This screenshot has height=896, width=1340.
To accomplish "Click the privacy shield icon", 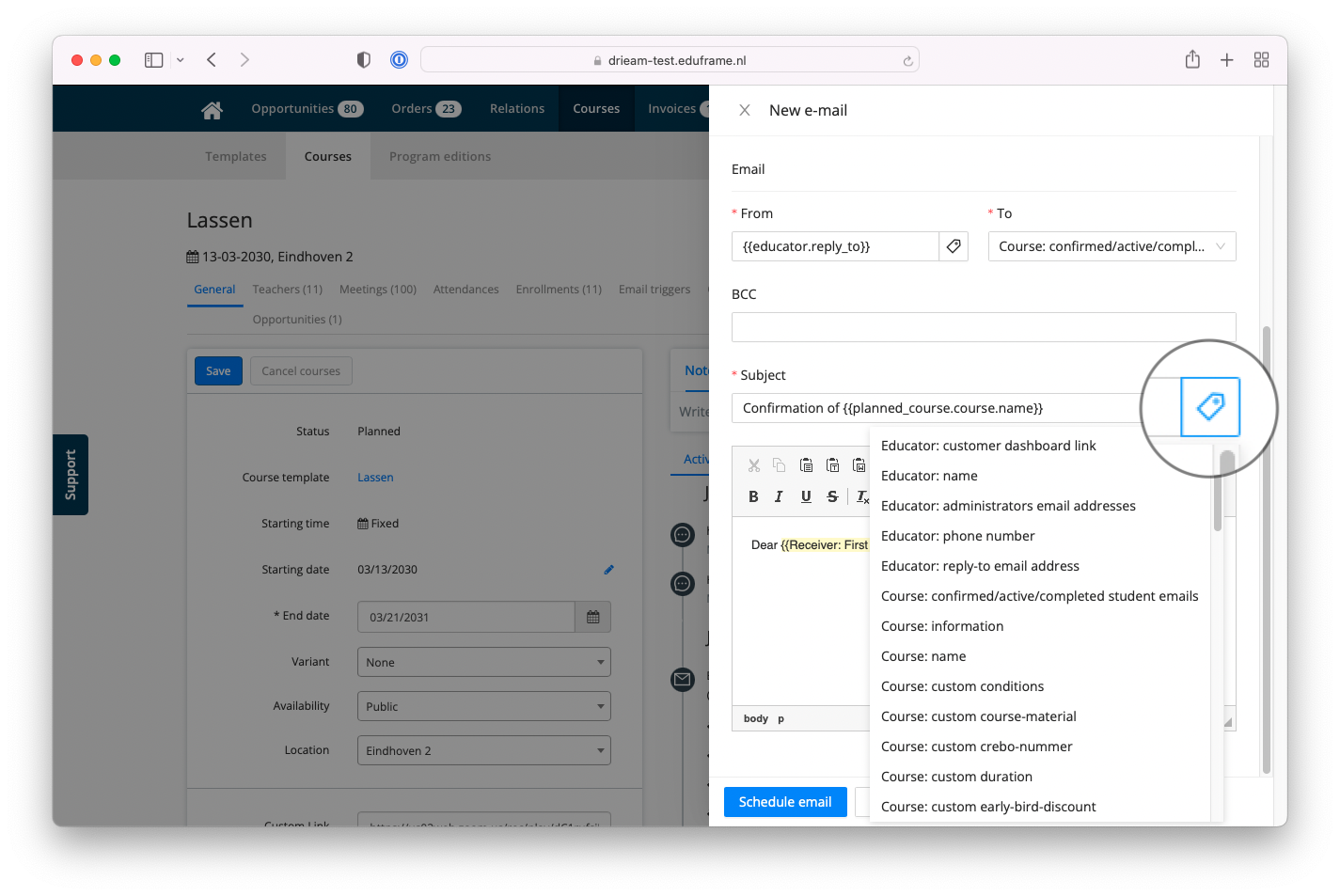I will [364, 60].
